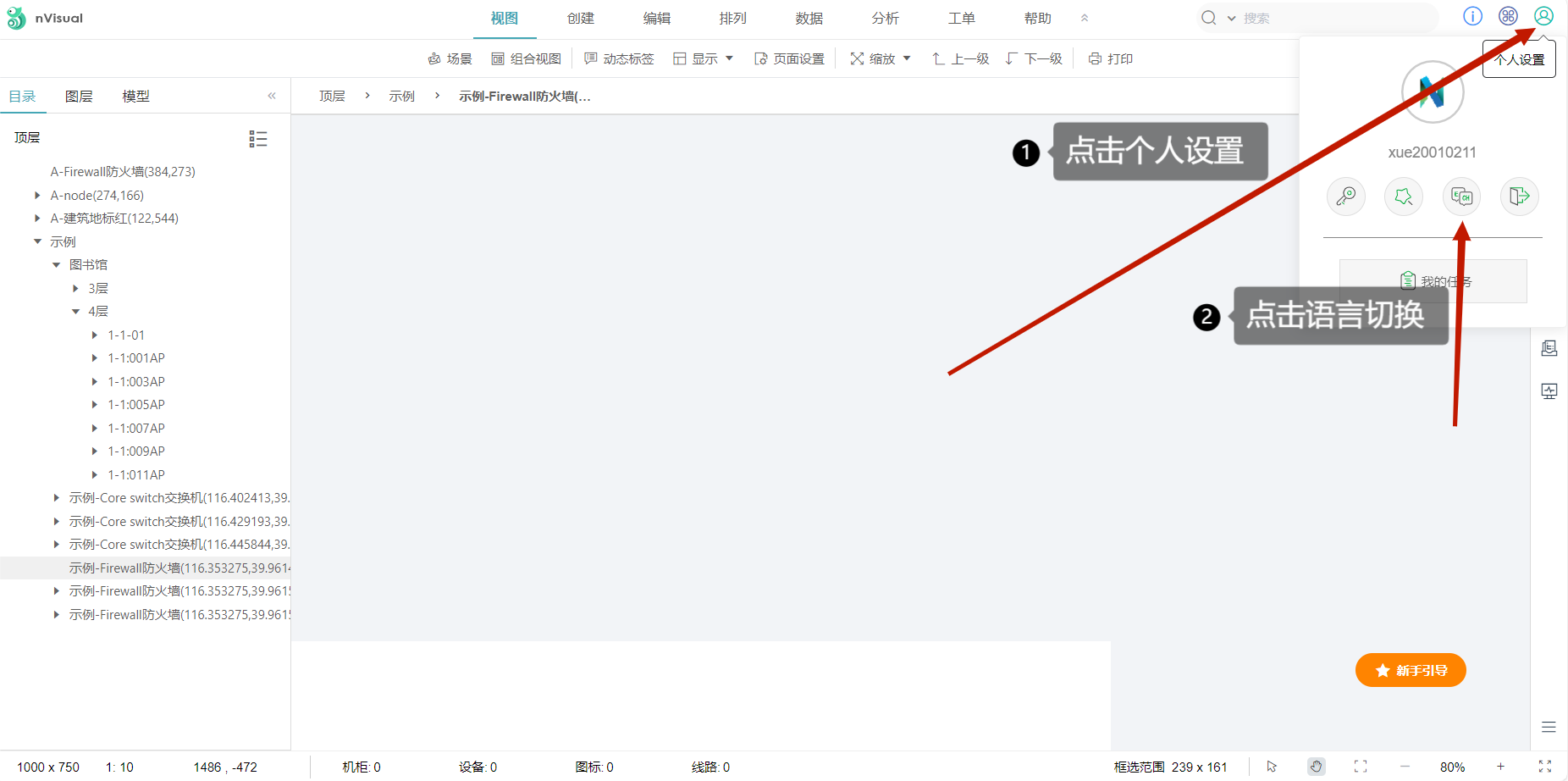
Task: Open the 工单 menu tab
Action: pos(962,19)
